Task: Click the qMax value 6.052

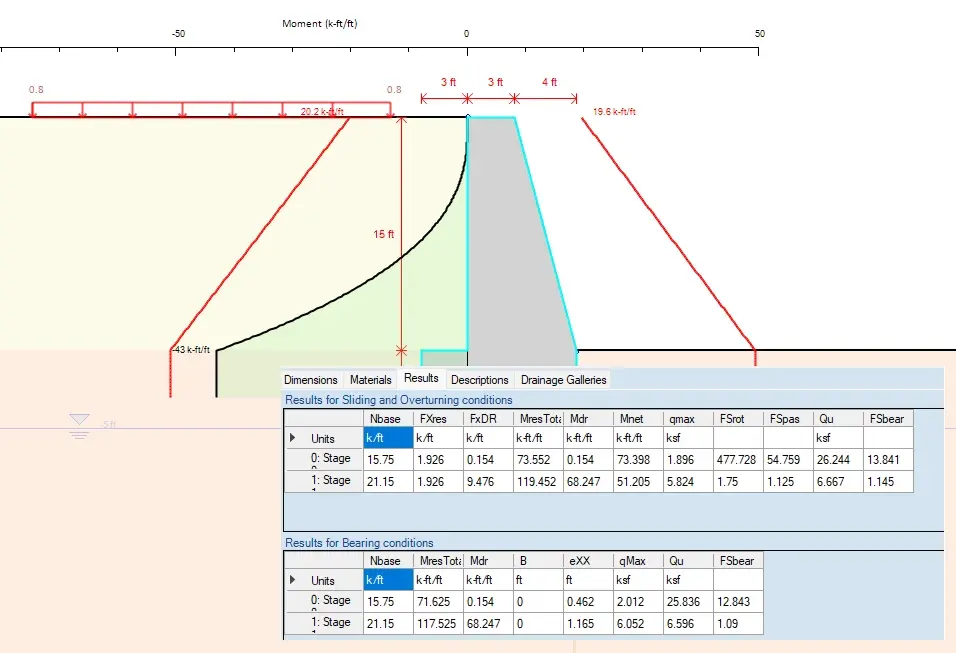Action: [x=638, y=623]
